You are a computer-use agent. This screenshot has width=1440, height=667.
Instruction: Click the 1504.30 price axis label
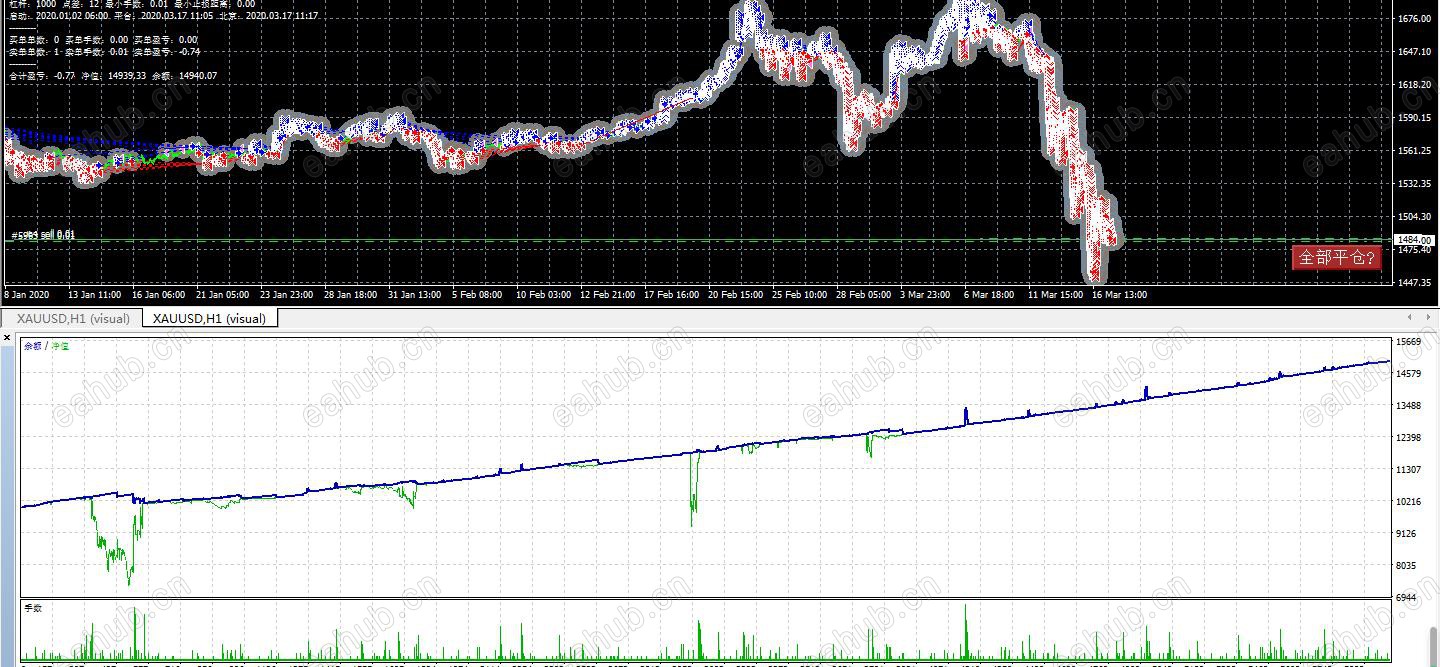1415,216
